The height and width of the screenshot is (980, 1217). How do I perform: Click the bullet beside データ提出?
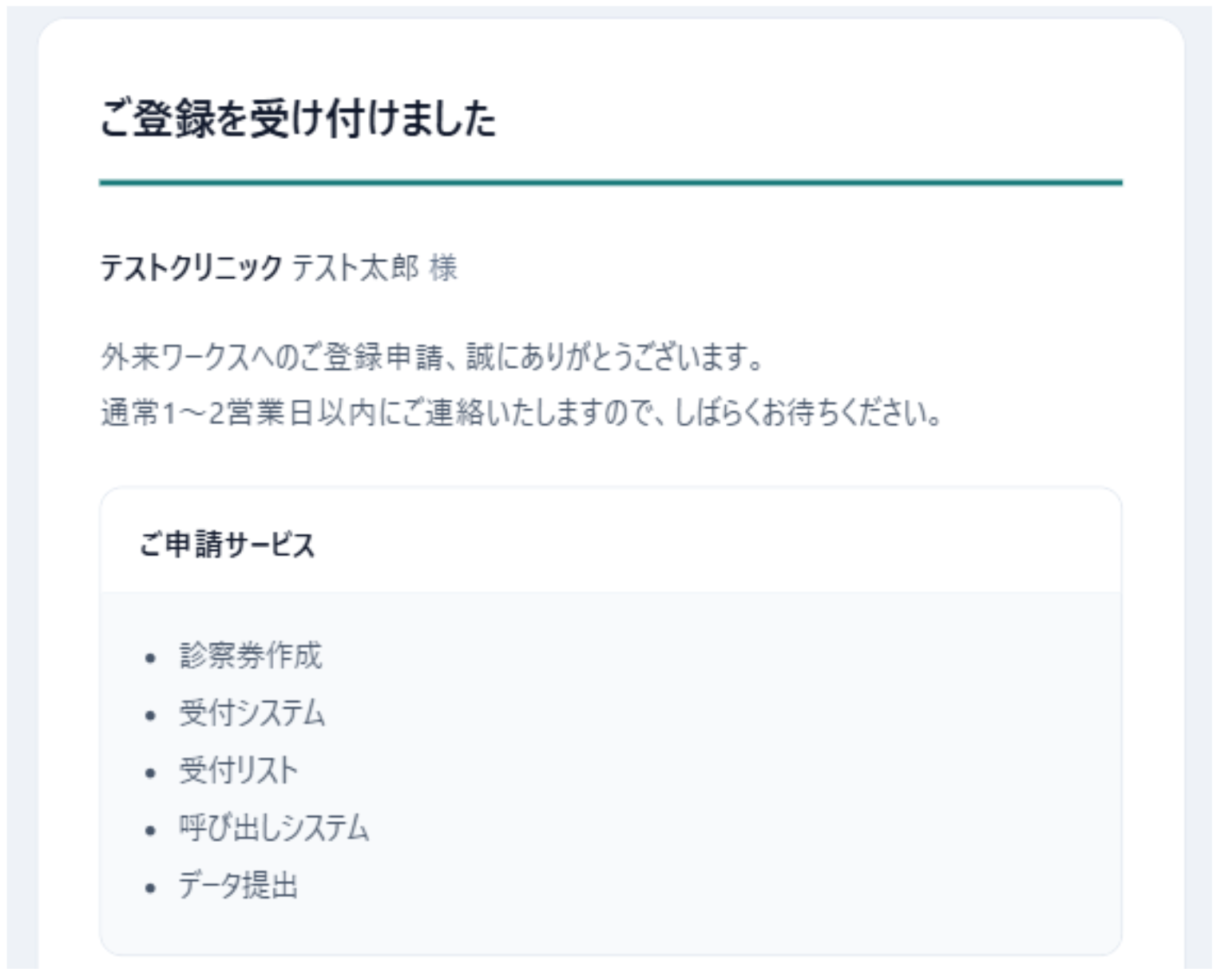click(151, 888)
